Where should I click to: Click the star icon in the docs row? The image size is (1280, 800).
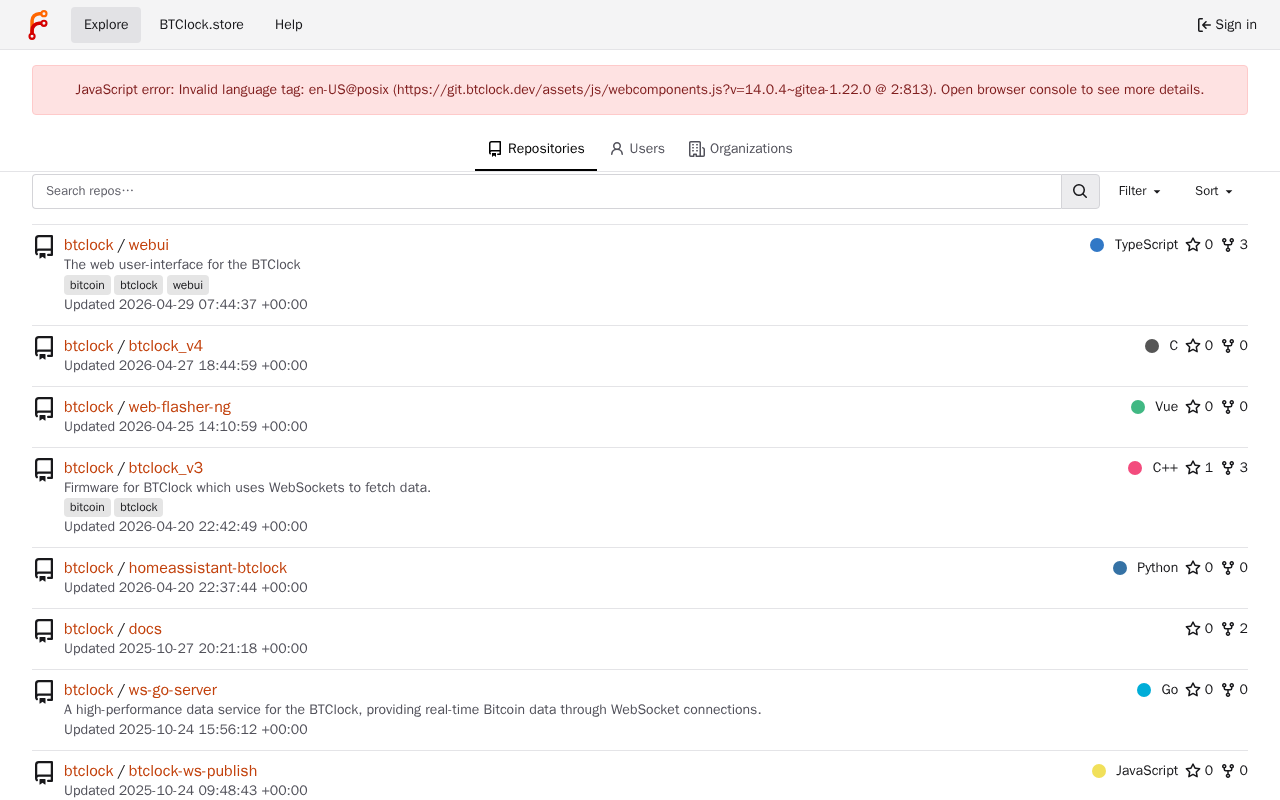pyautogui.click(x=1193, y=629)
